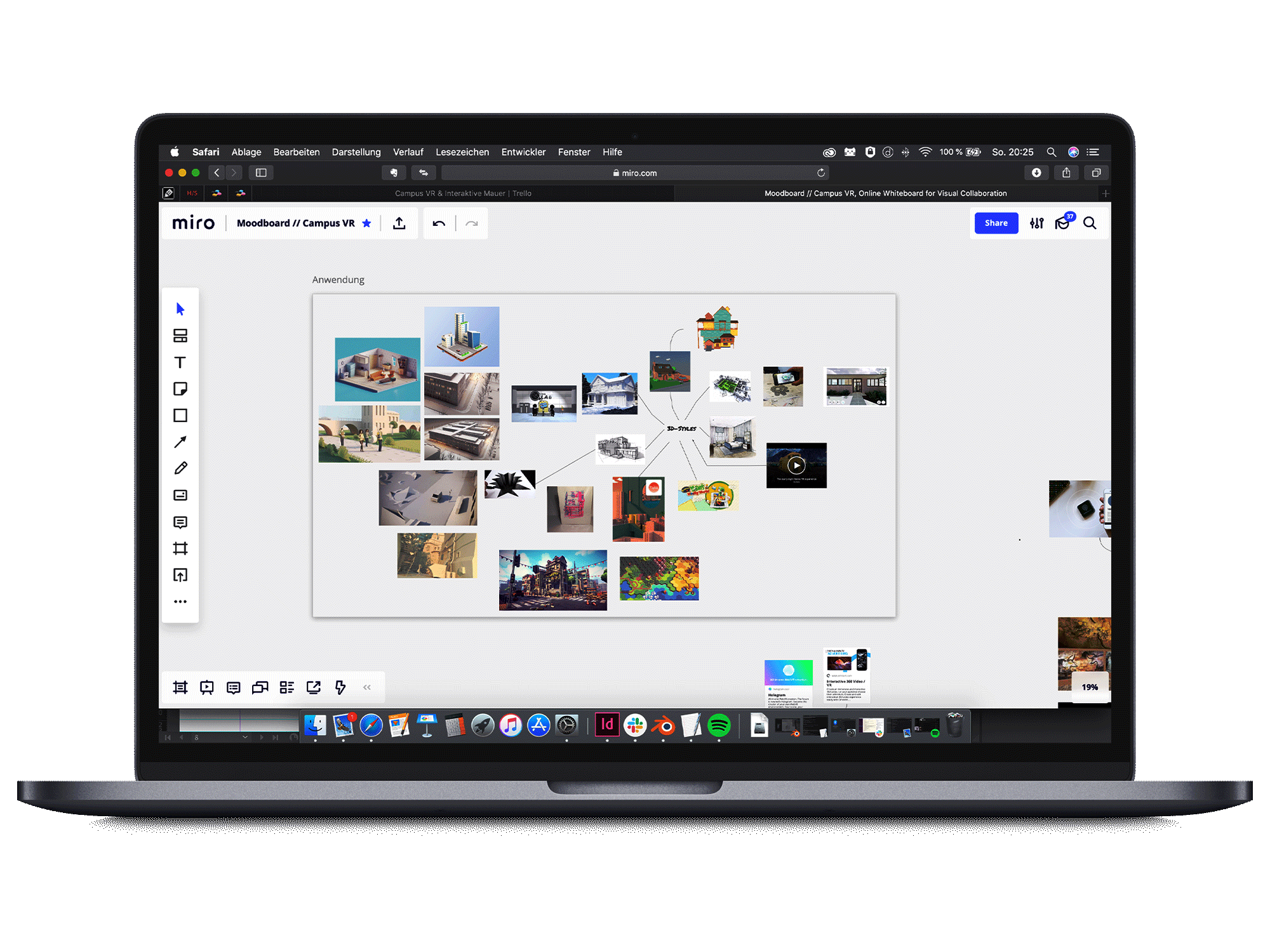This screenshot has height=952, width=1270.
Task: Collapse the bottom toolbar with double chevron
Action: pyautogui.click(x=366, y=687)
